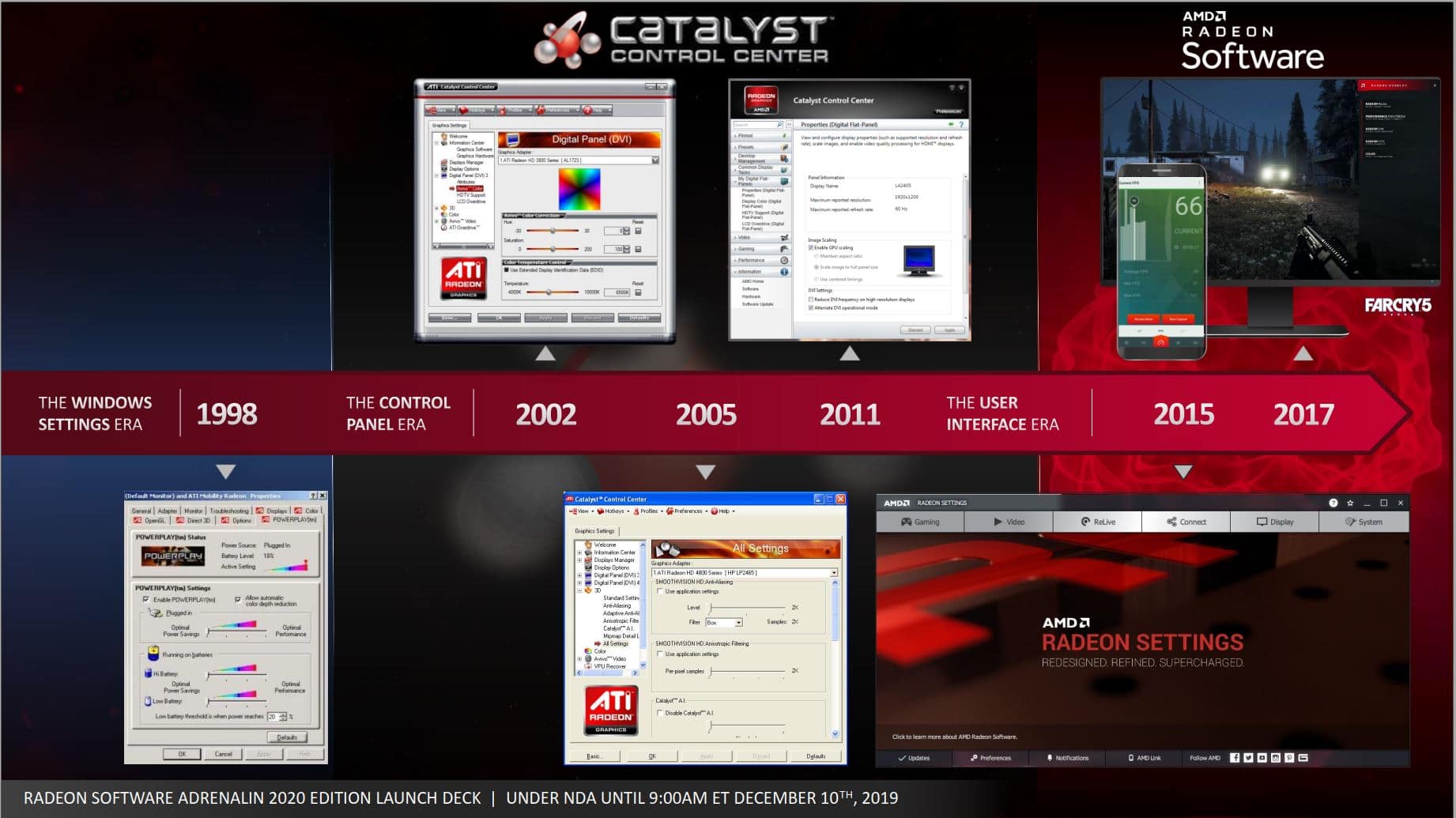Enable Use application settings for Anti-Aliasing
This screenshot has width=1456, height=818.
[x=660, y=591]
